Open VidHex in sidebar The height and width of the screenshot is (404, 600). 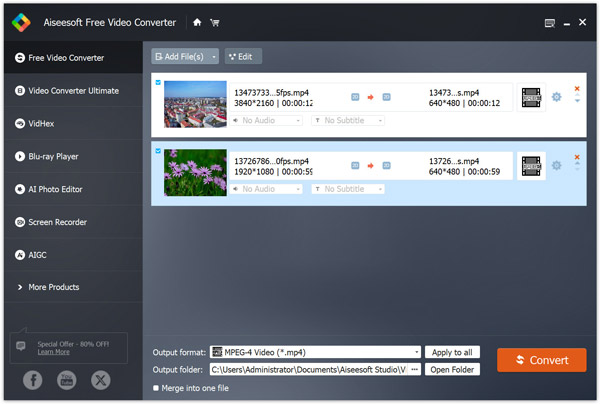pos(73,124)
